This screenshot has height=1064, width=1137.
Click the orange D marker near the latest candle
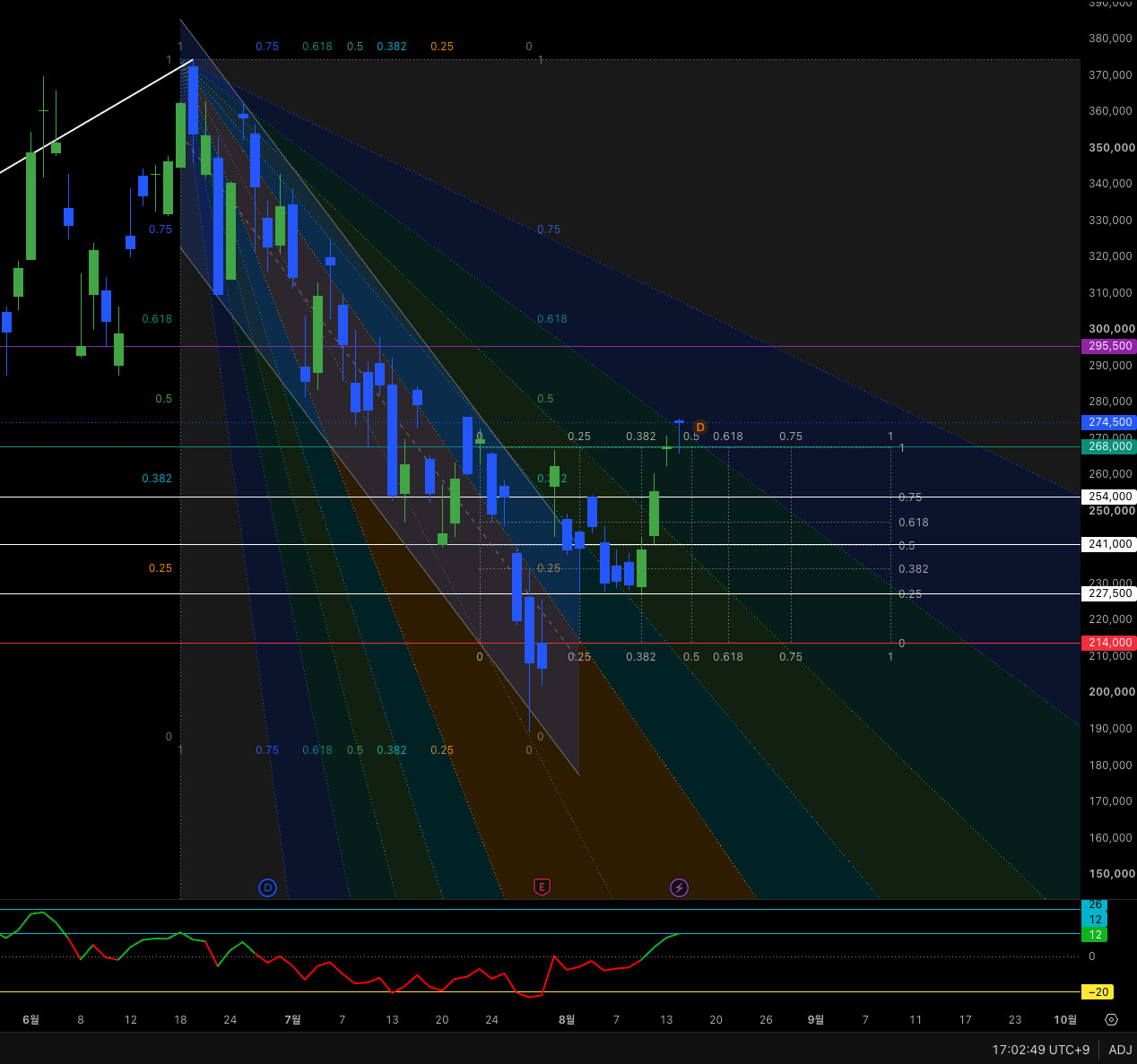pyautogui.click(x=700, y=427)
